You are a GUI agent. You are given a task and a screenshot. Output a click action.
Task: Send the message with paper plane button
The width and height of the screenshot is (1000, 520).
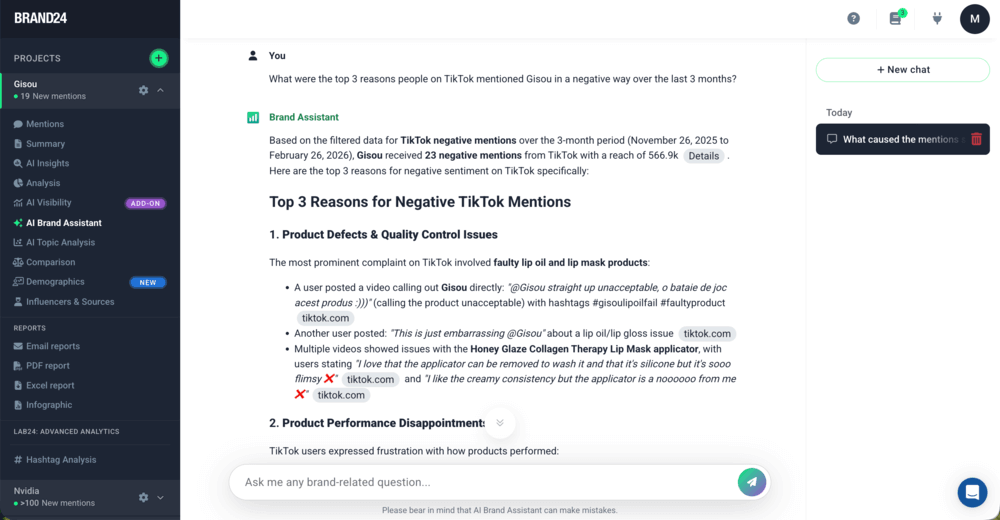751,481
